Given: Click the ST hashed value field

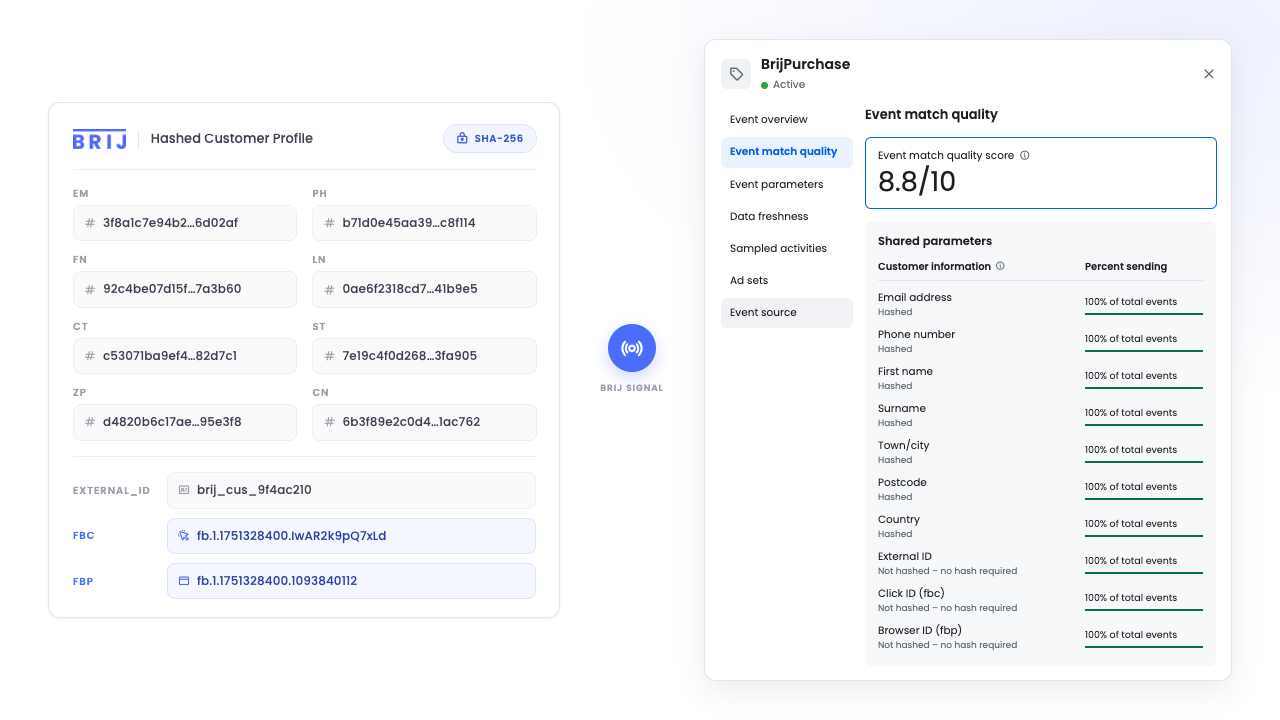Looking at the screenshot, I should [425, 356].
